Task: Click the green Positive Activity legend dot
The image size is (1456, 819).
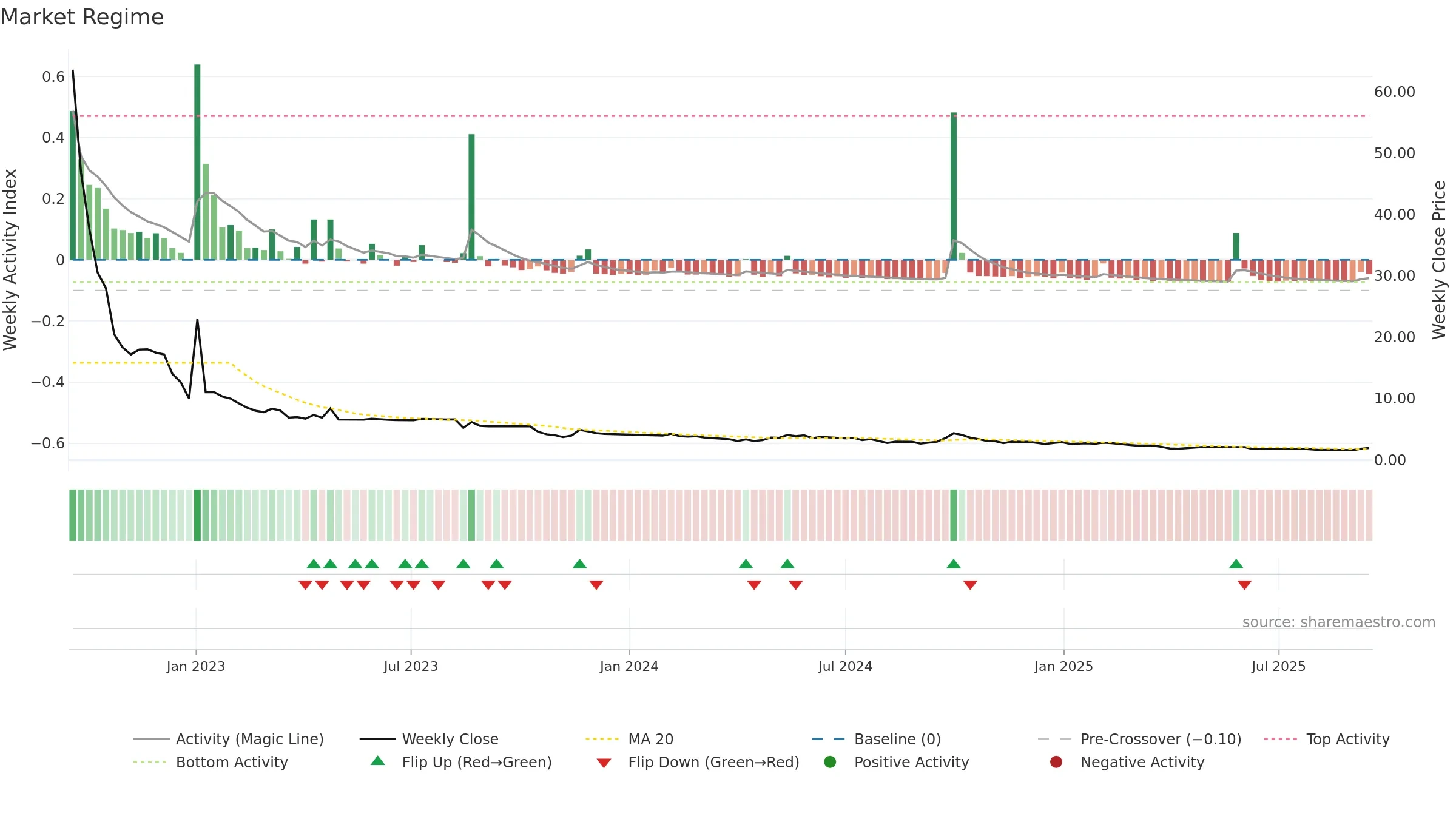Action: (x=830, y=762)
